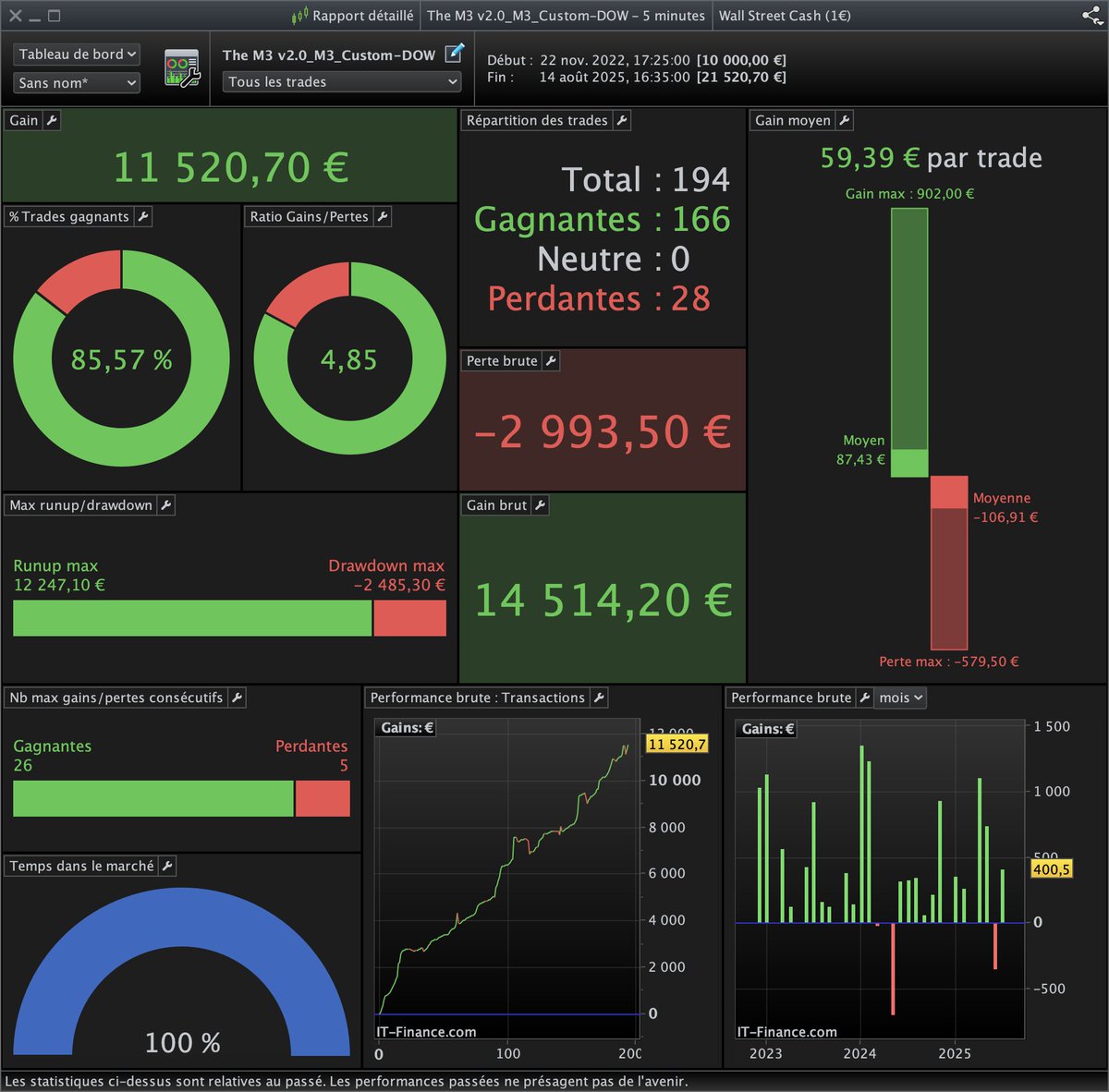Screen dimensions: 1109x1092
Task: Click the candlestick icon beside Rapport détaillé
Action: point(299,16)
